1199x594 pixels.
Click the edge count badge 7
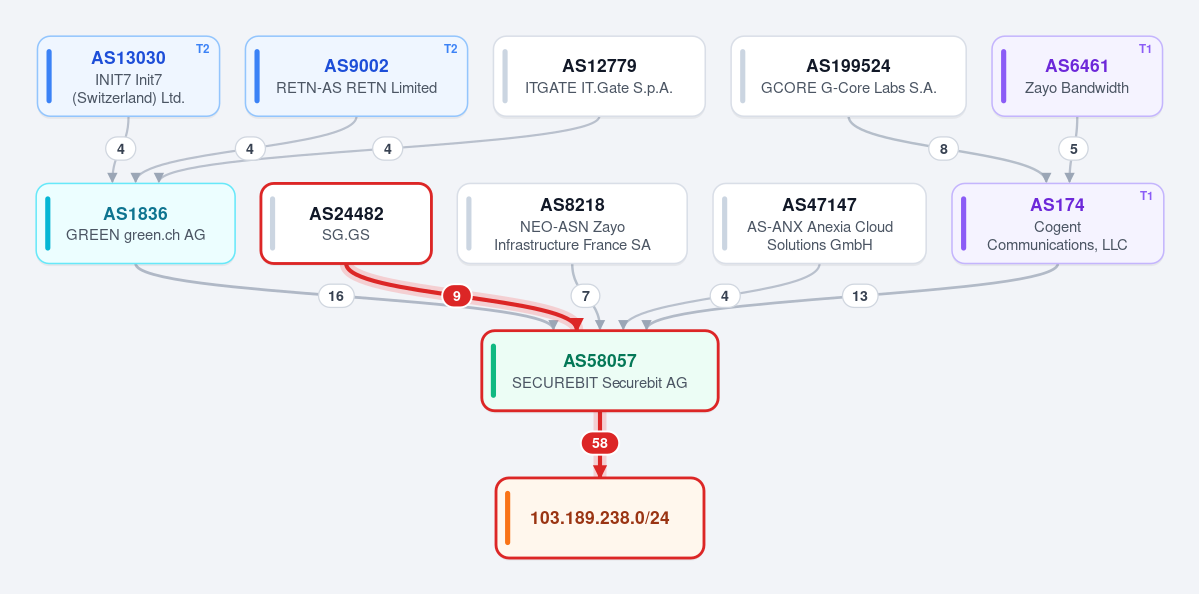pos(586,296)
